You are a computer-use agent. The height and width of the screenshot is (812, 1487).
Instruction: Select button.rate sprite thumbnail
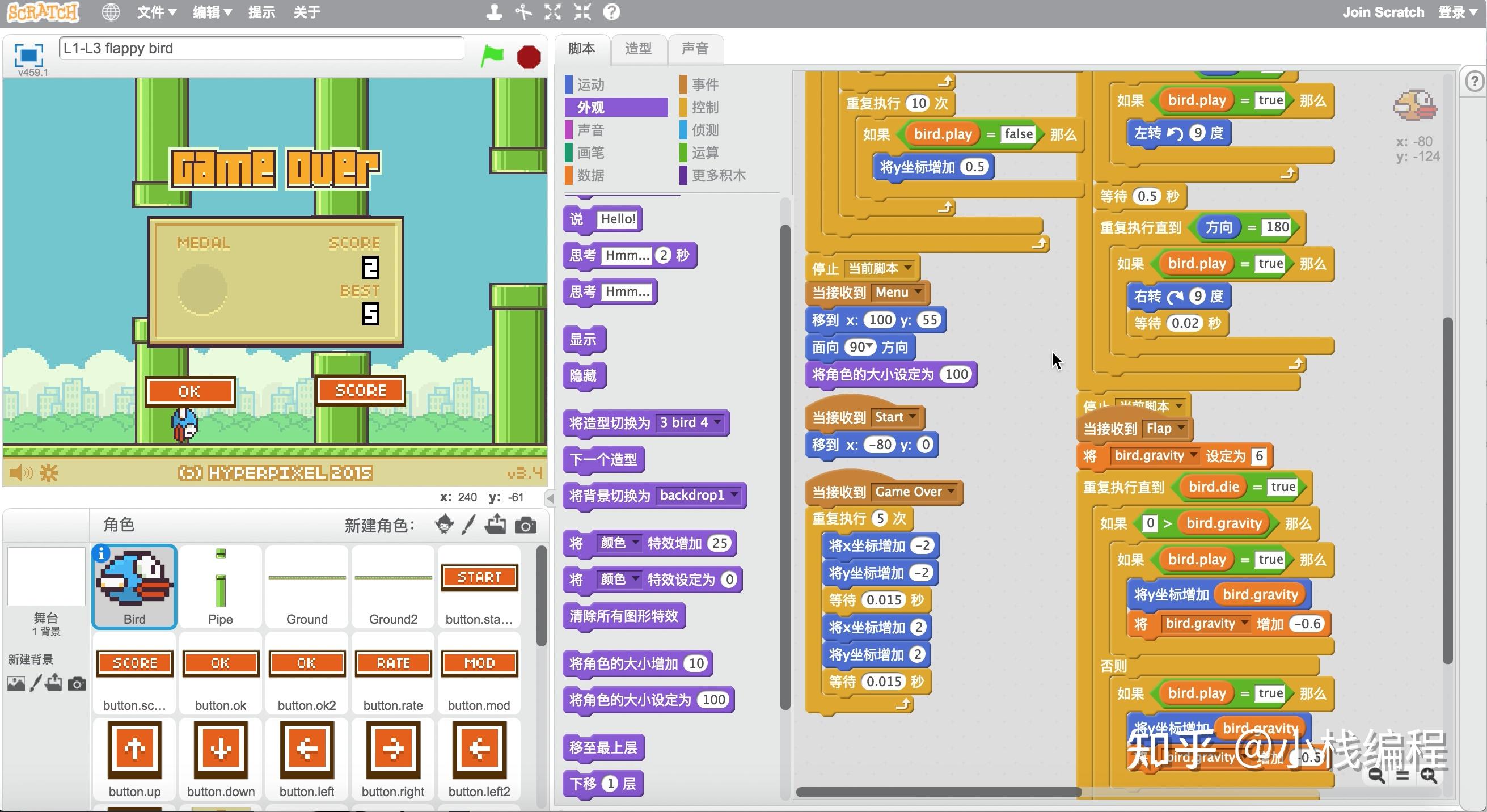click(x=393, y=673)
